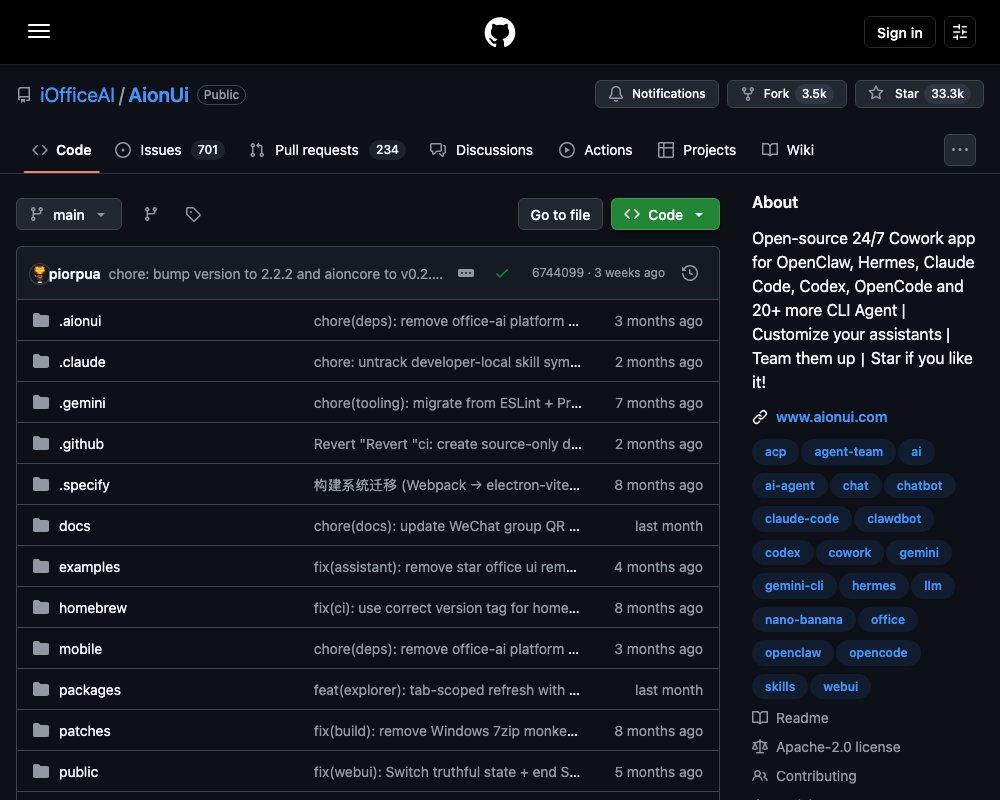
Task: Open the Discussions tab
Action: tap(482, 150)
